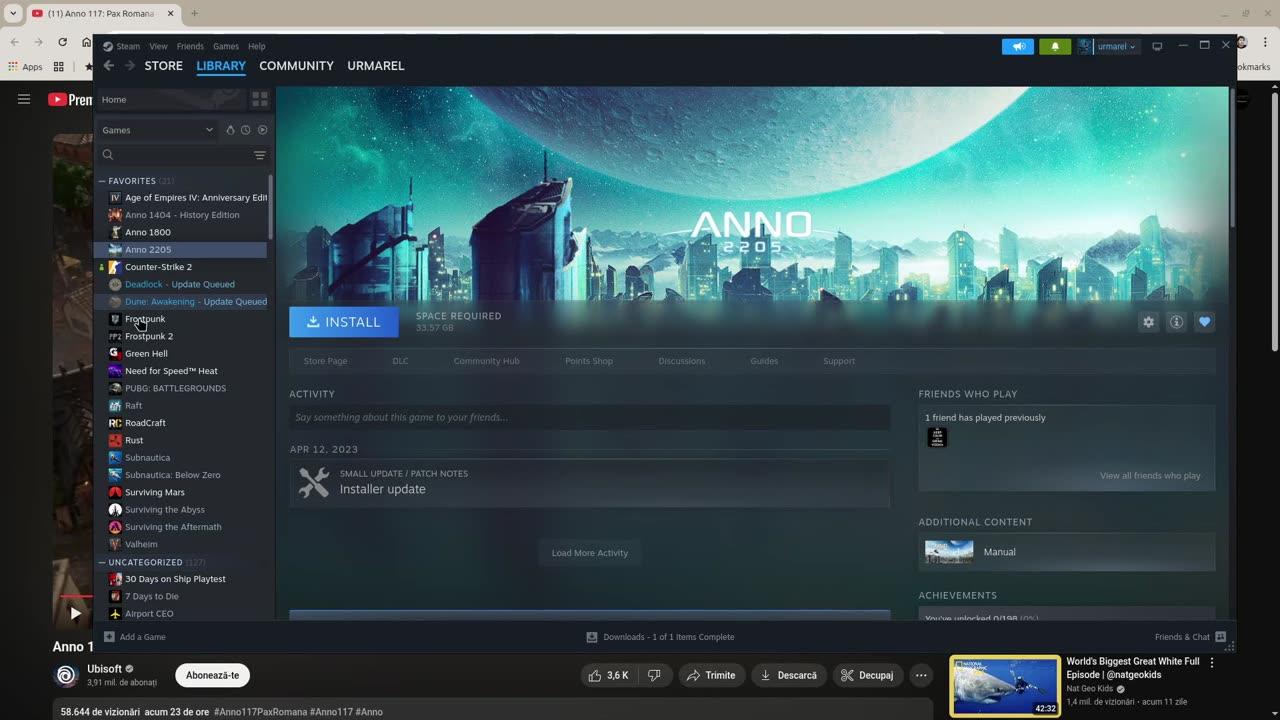
Task: Open the green notifications bell
Action: (x=1055, y=46)
